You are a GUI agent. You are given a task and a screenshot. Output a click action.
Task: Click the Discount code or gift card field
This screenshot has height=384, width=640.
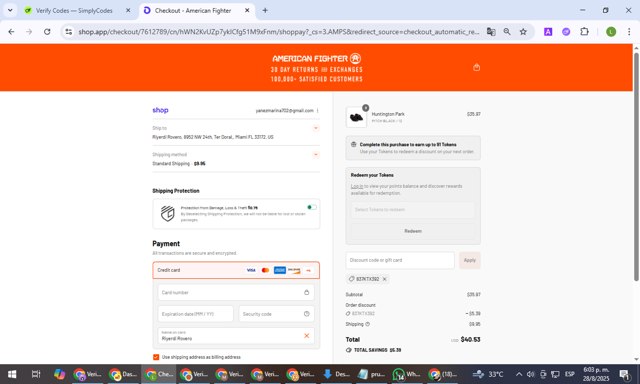tap(400, 260)
